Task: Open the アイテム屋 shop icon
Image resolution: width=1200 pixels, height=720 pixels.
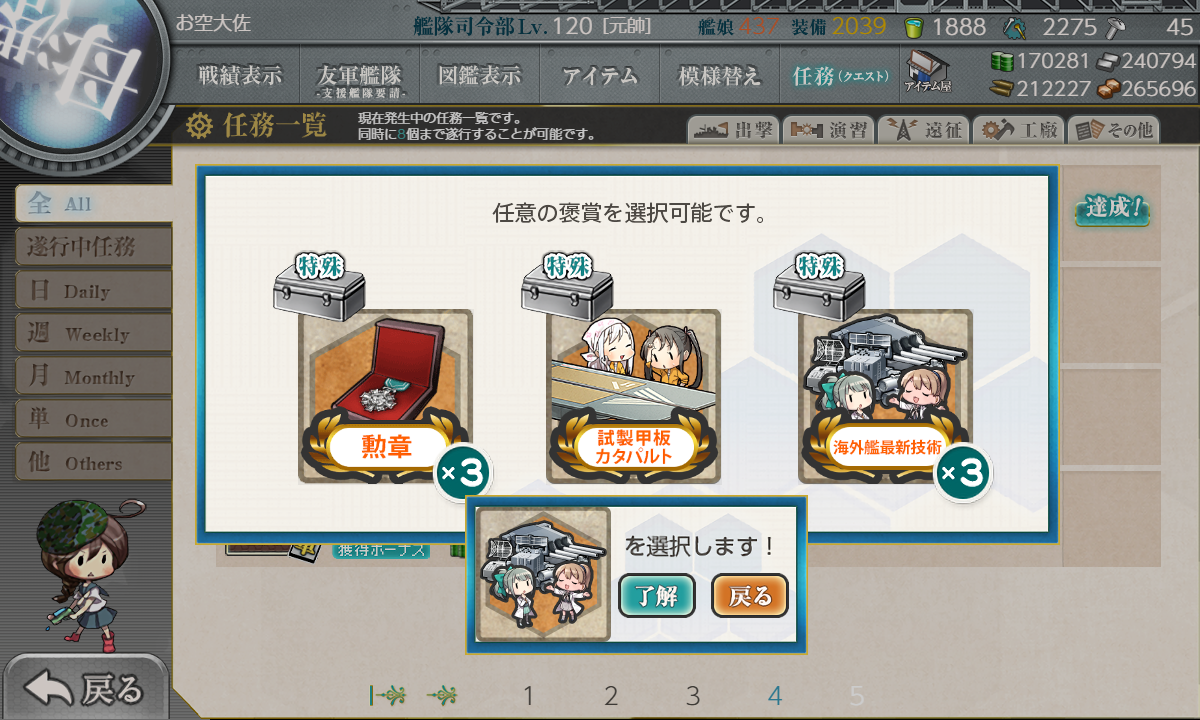Action: [x=928, y=72]
